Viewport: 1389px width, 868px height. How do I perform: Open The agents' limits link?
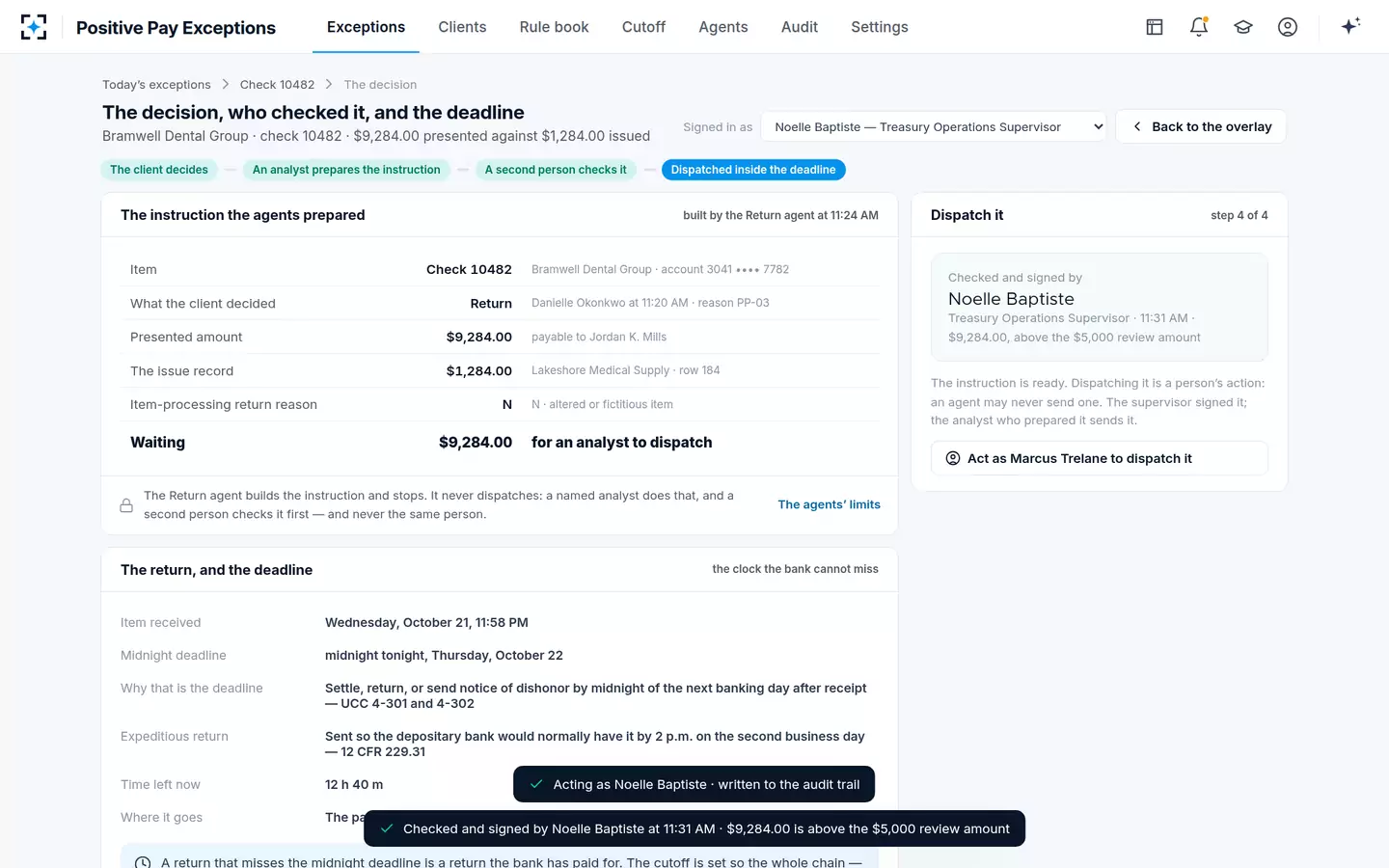pyautogui.click(x=830, y=504)
